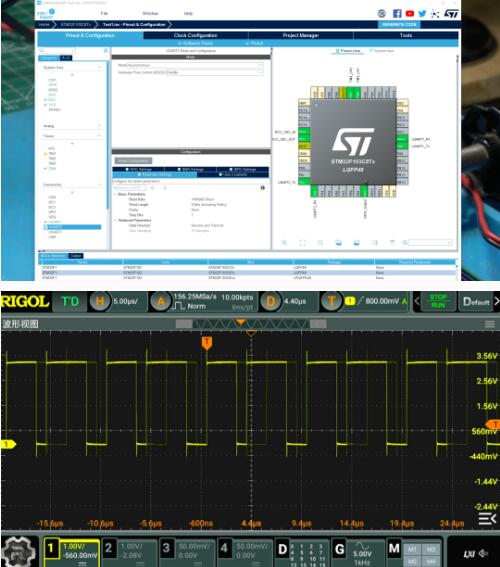
Task: Toggle the G signal generator panel
Action: 358,552
